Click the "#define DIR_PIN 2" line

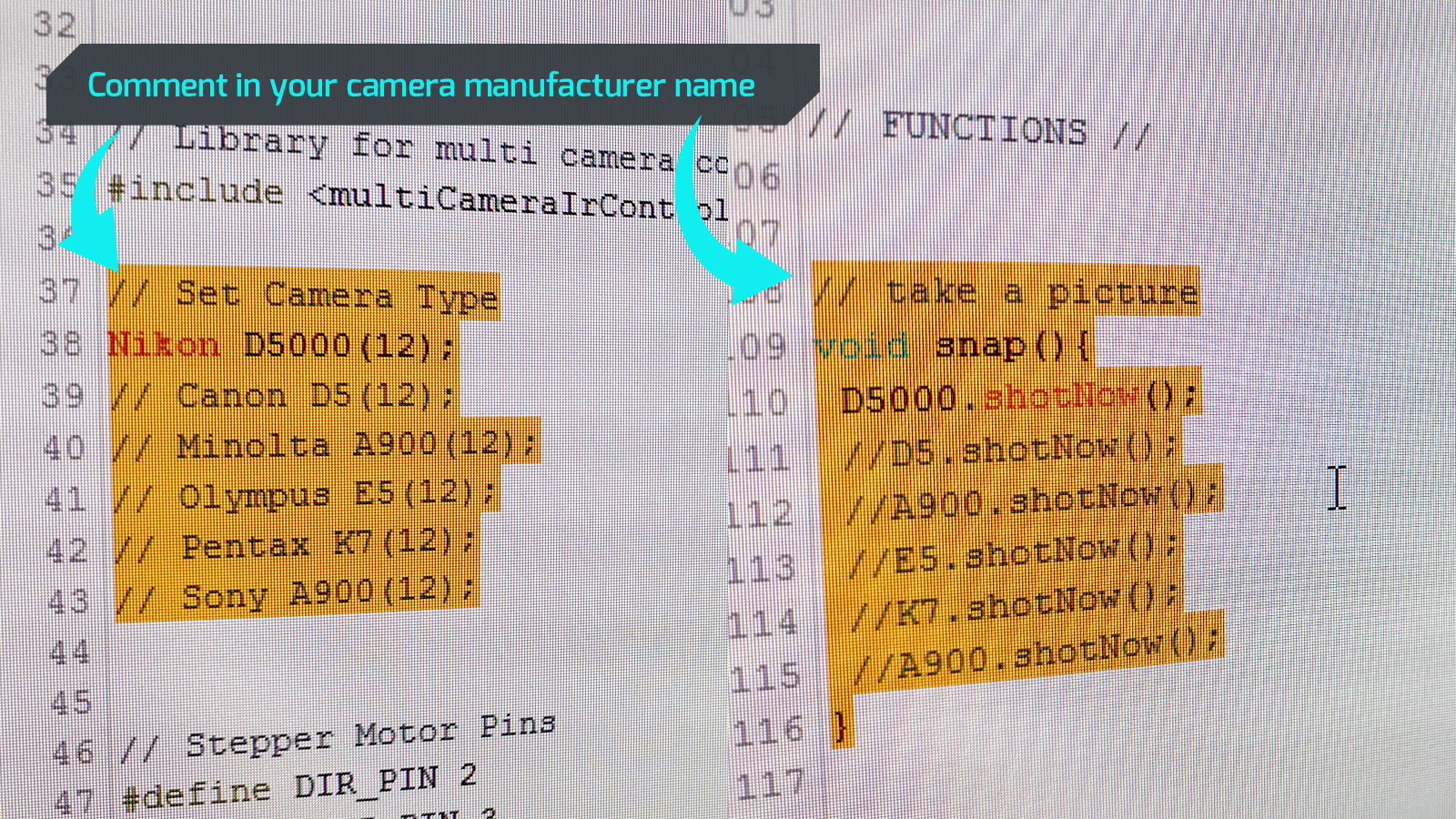pyautogui.click(x=299, y=788)
